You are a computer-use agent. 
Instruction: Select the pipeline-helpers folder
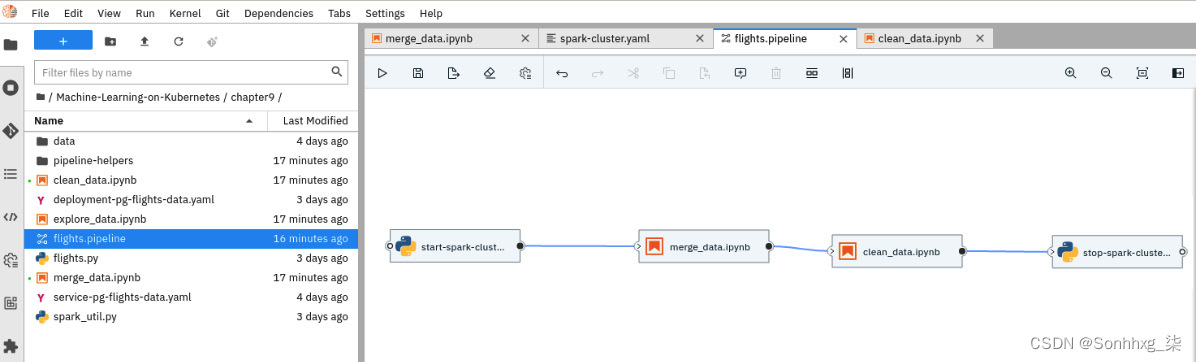click(191, 161)
